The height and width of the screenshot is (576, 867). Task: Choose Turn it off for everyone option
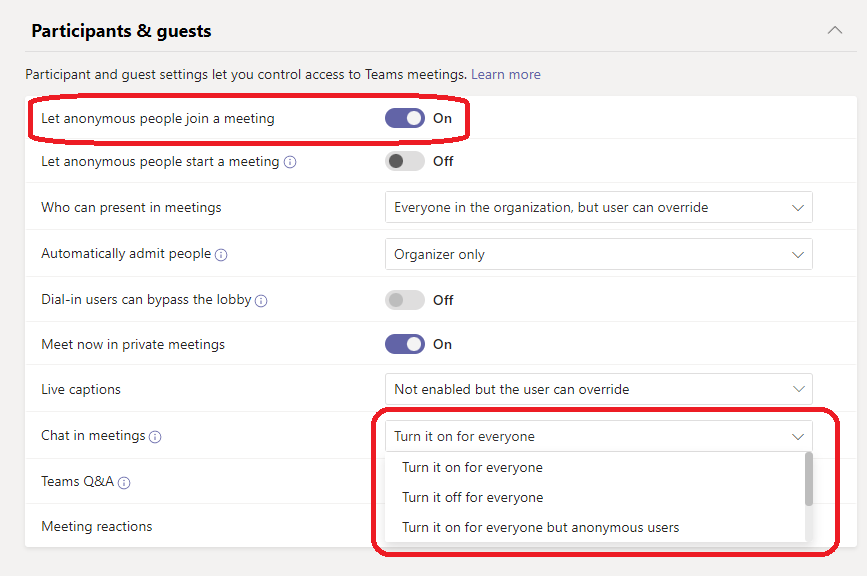pos(472,497)
